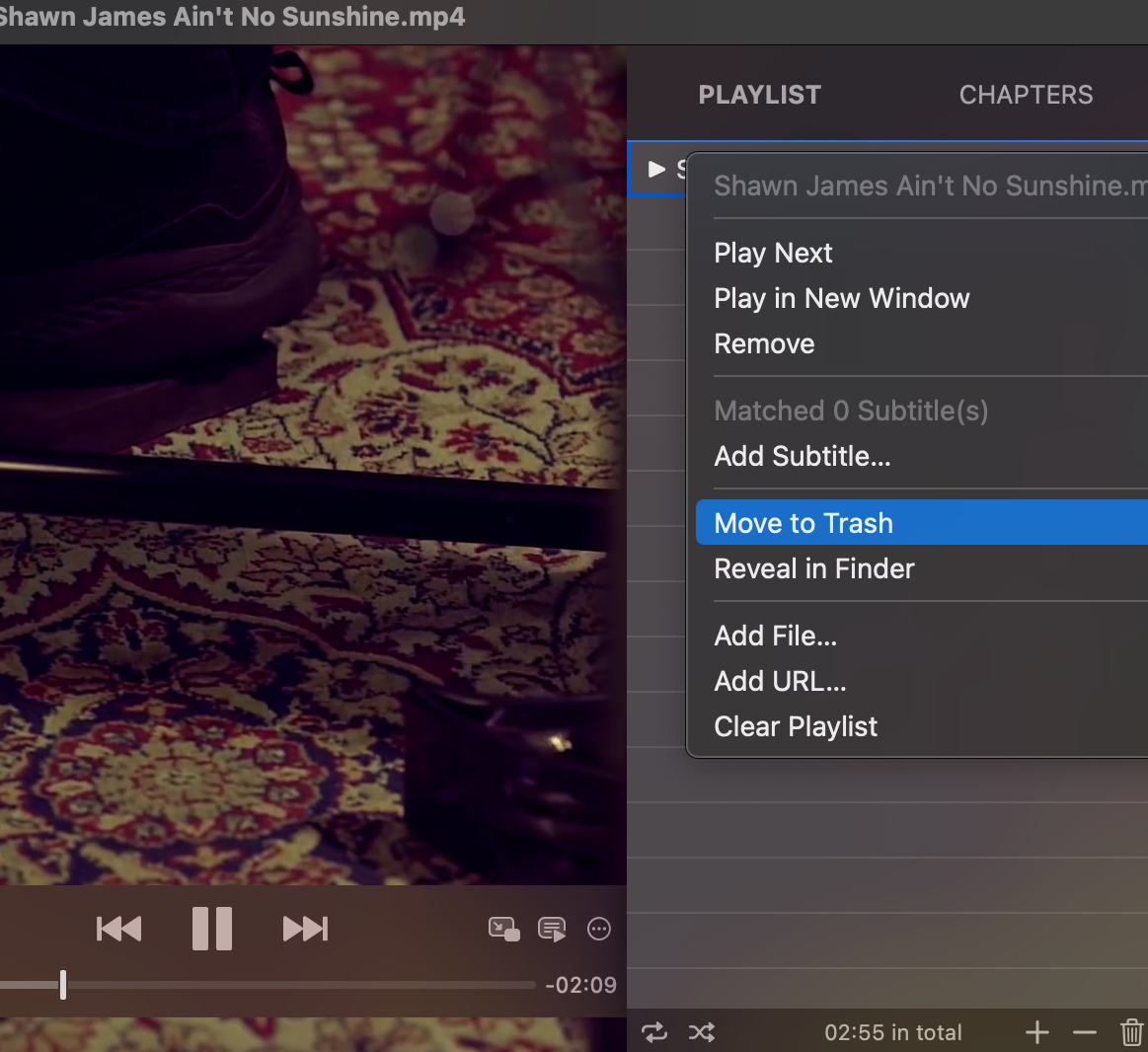Pause the video playback
The image size is (1148, 1052).
[212, 929]
